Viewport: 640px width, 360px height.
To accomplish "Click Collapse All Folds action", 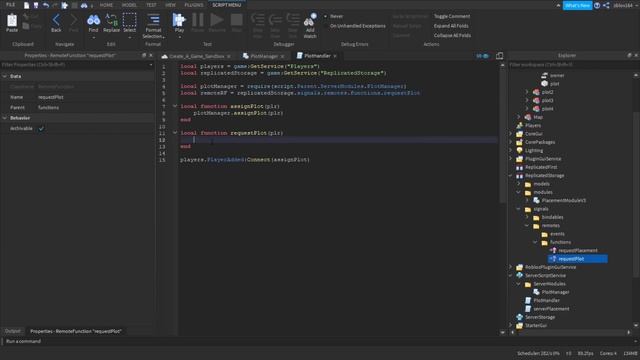I will (452, 36).
